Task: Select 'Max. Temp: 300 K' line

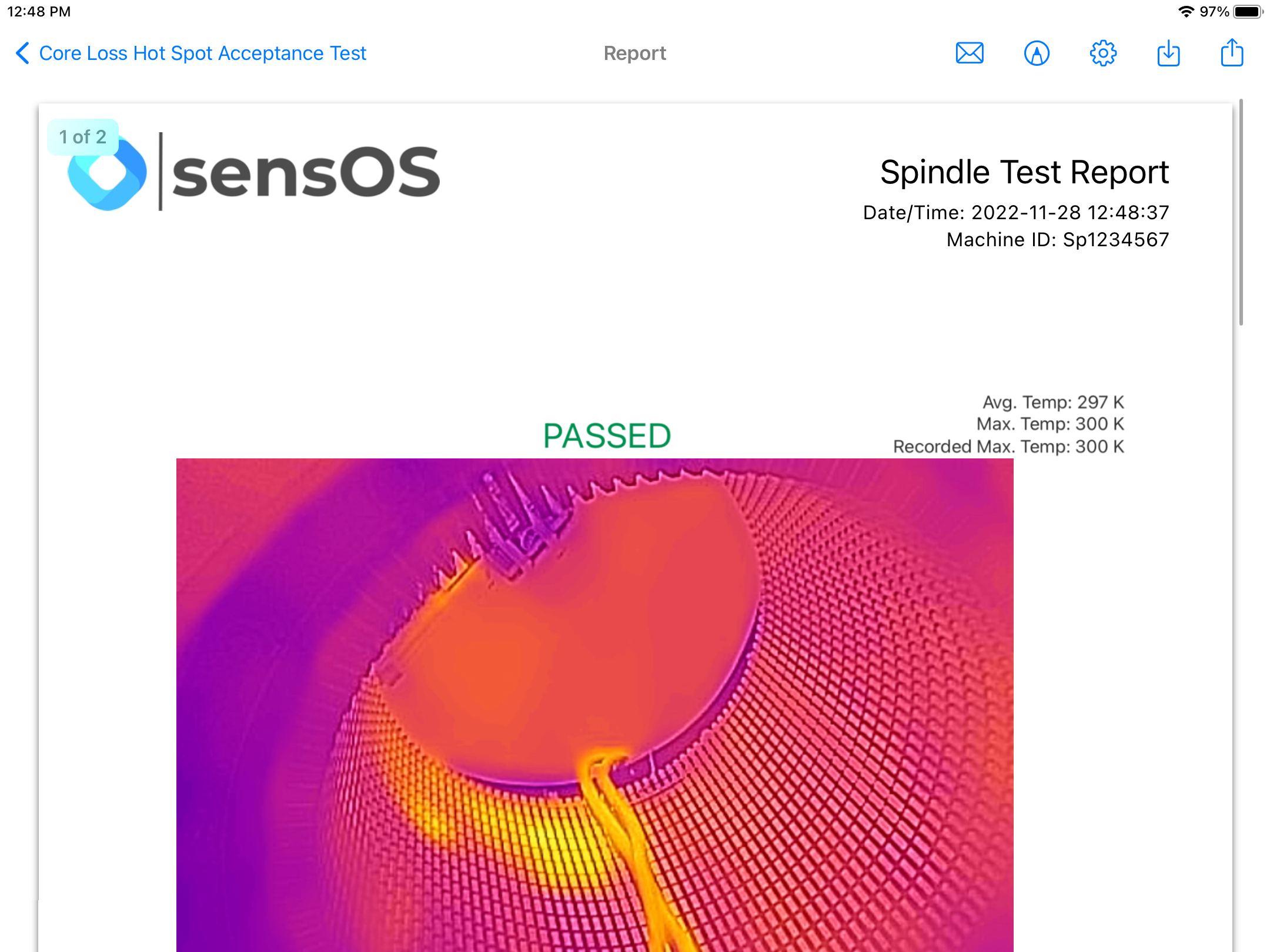Action: tap(1050, 424)
